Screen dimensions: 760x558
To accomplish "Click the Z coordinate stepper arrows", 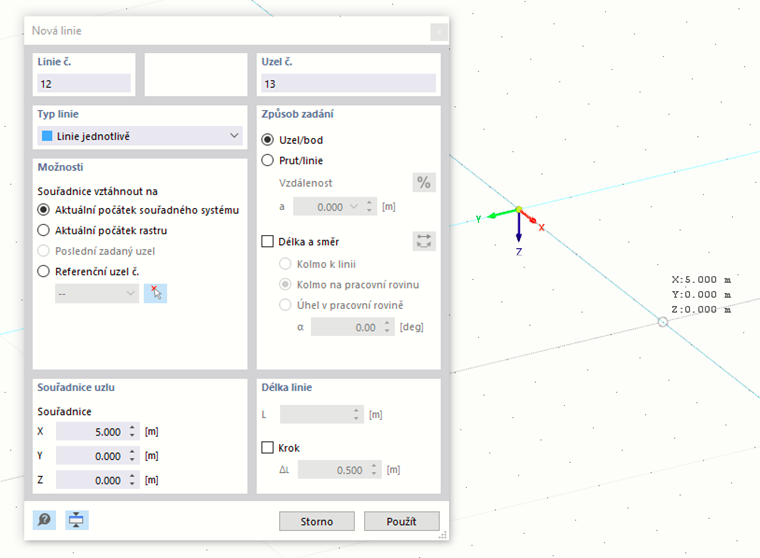I will [132, 479].
